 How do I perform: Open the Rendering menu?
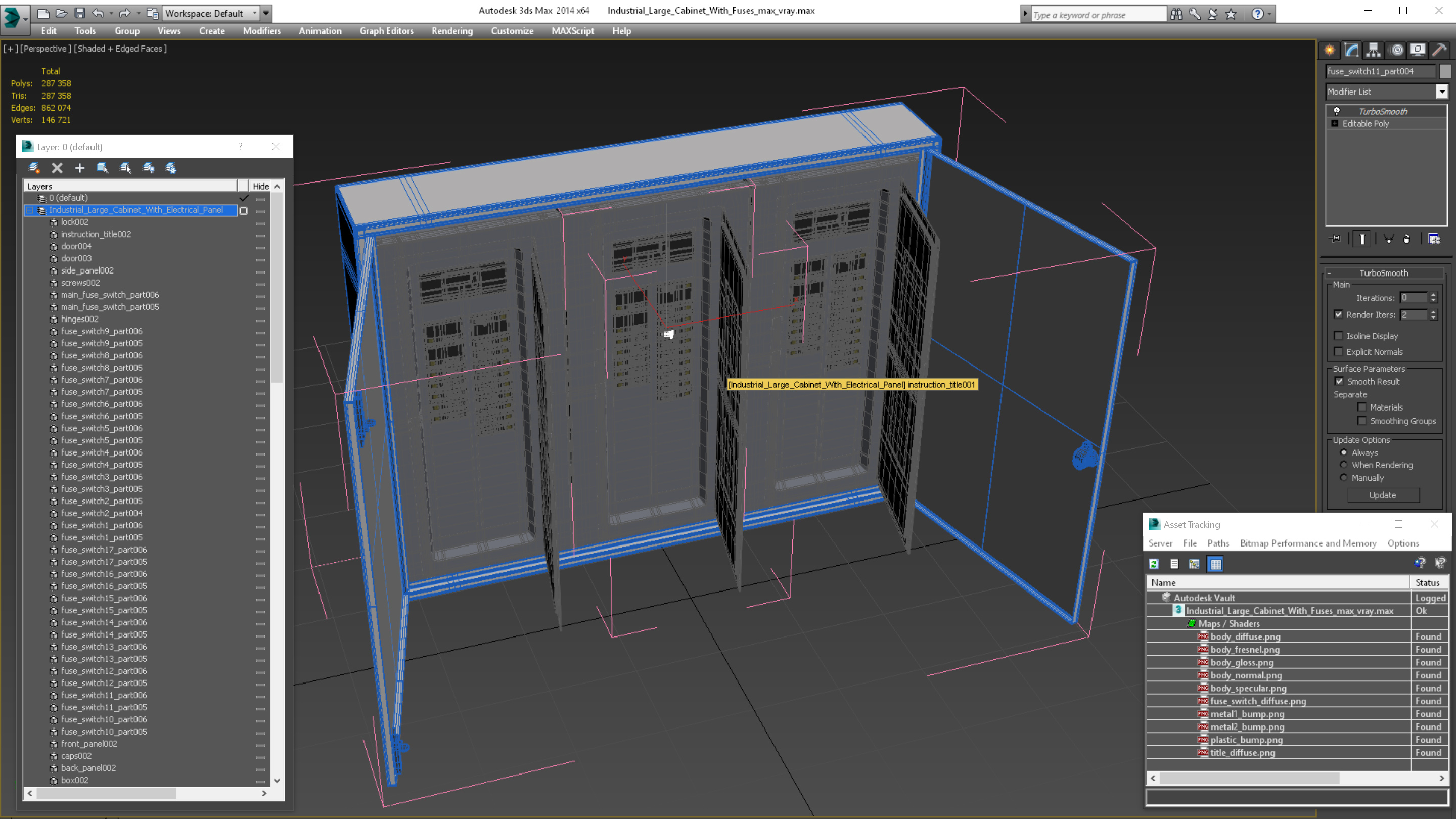point(451,31)
